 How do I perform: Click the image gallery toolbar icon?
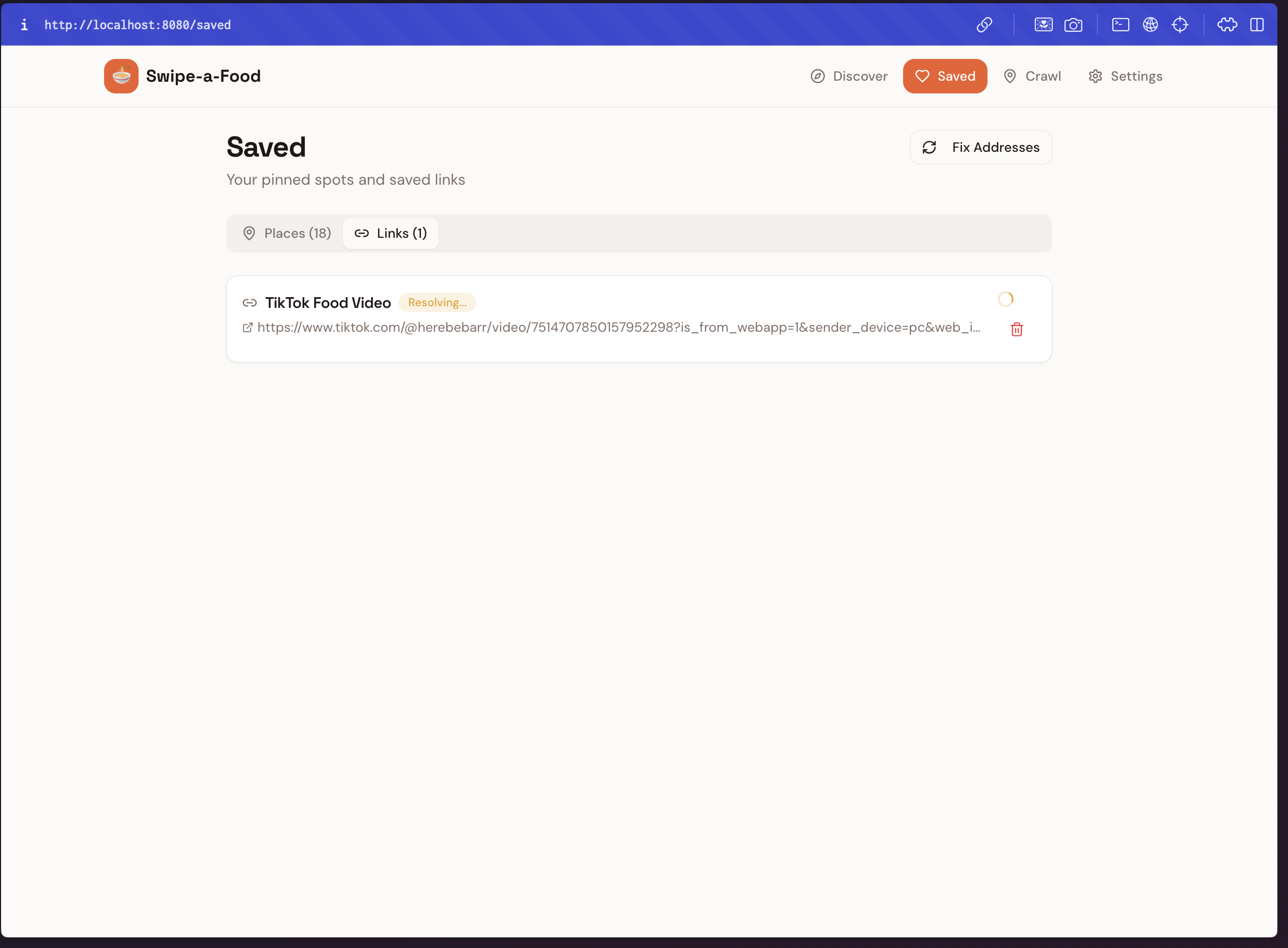[1043, 24]
